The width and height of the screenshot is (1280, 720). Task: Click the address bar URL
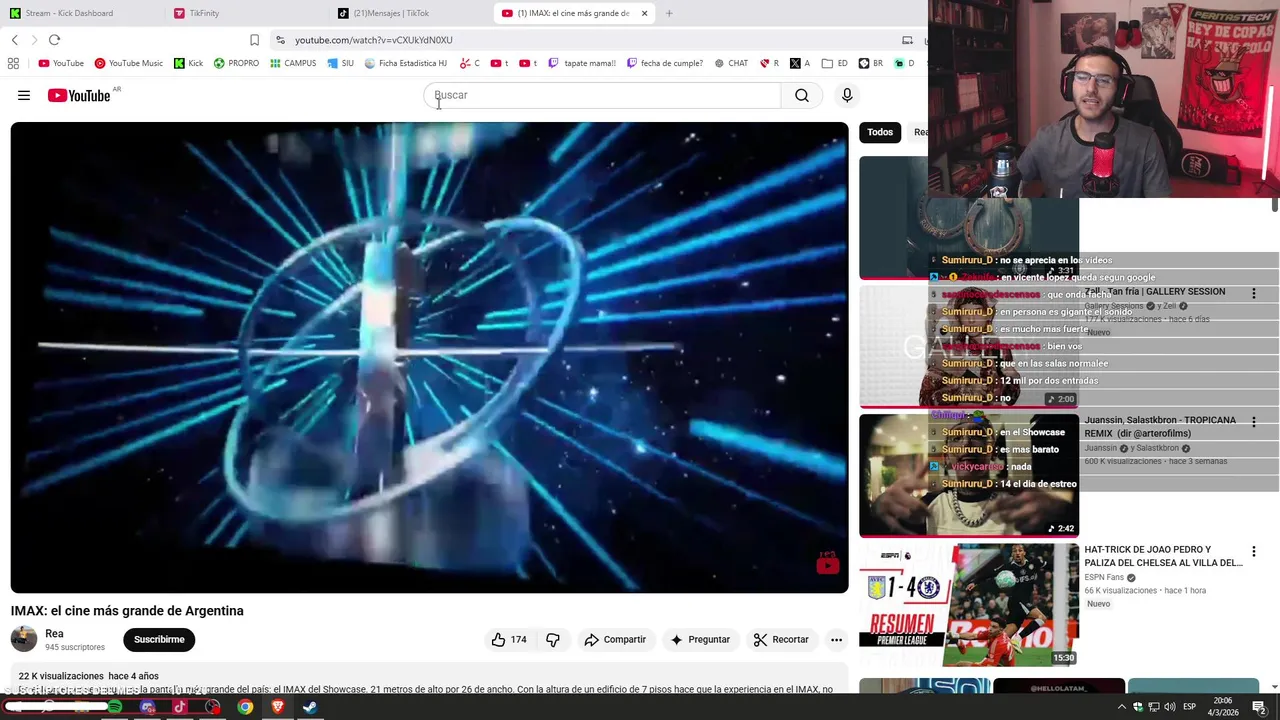click(374, 40)
